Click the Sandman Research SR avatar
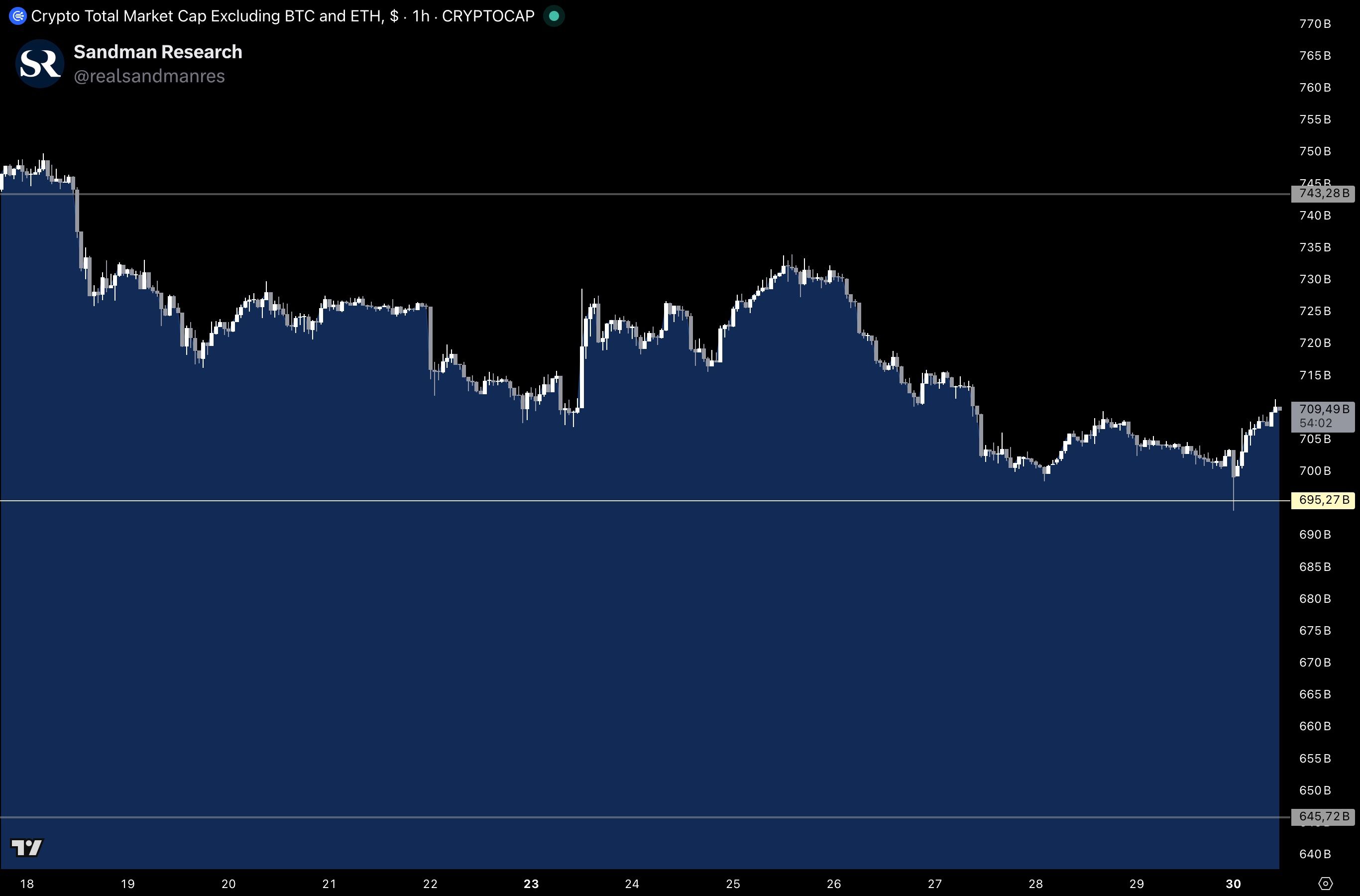Screen dimensions: 1360x896 pyautogui.click(x=40, y=63)
